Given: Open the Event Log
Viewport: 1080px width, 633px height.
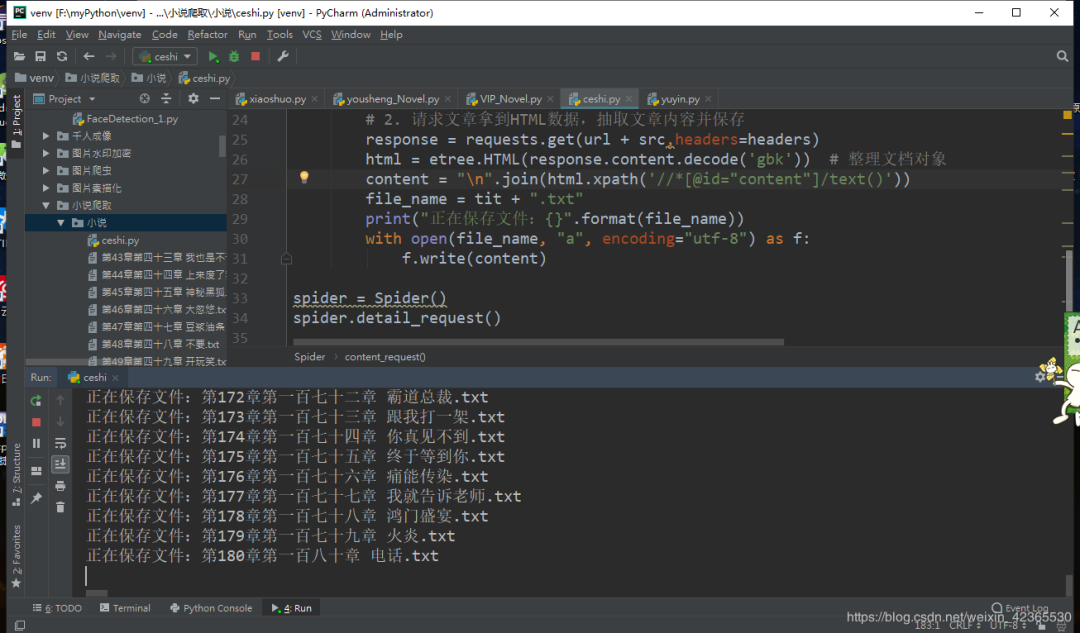Looking at the screenshot, I should [x=1019, y=608].
